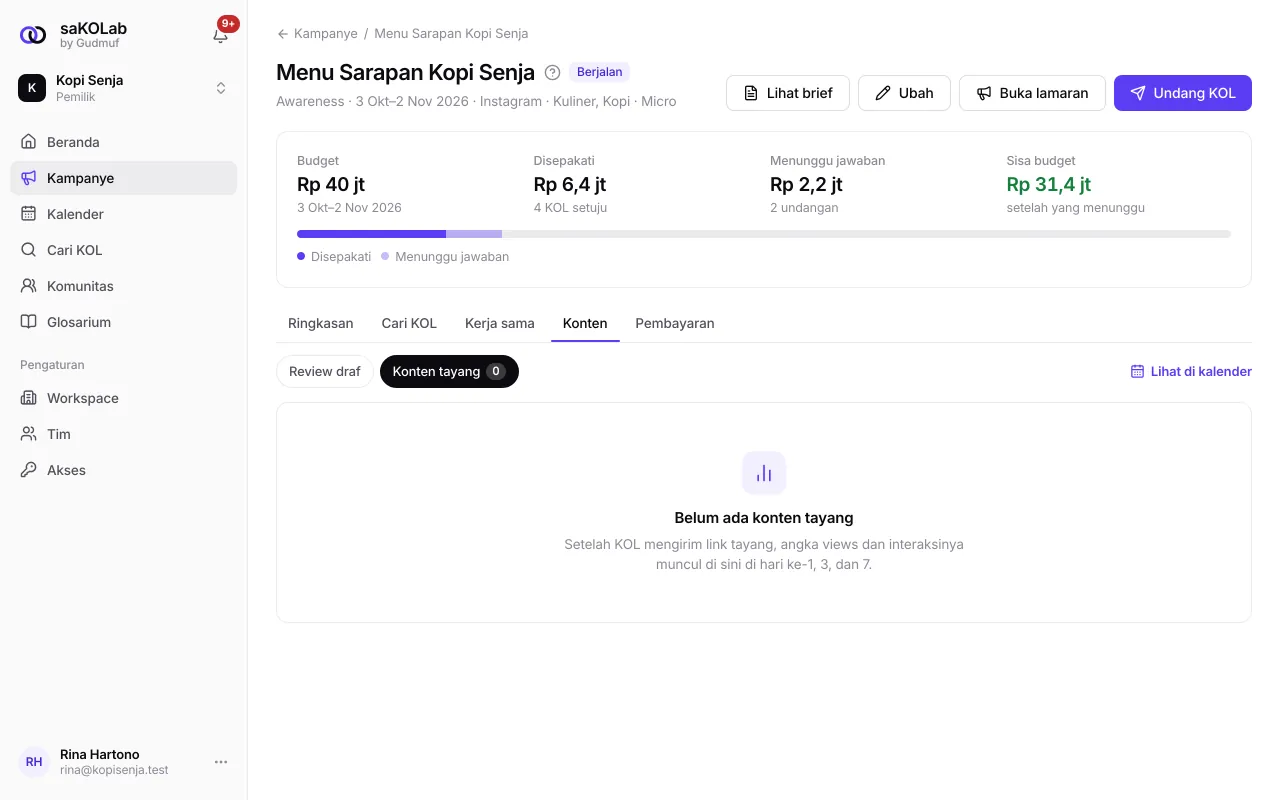
Task: Click the 'Belum ada konten tayang' heading
Action: click(x=764, y=518)
